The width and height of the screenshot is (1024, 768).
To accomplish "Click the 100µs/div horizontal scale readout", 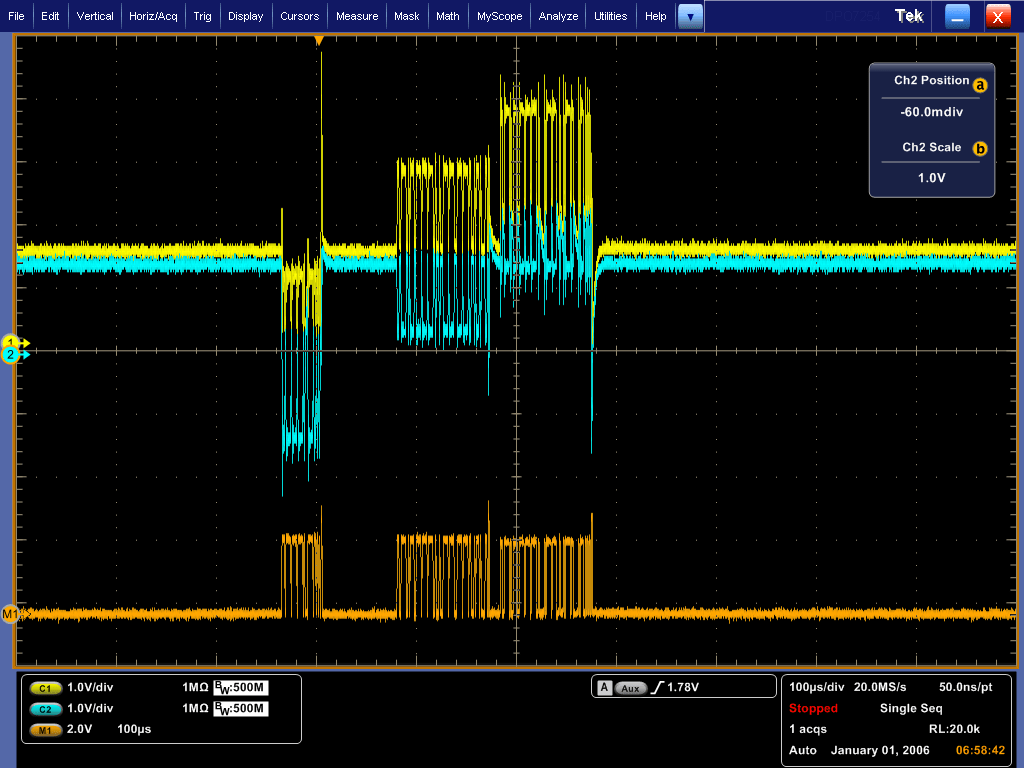I will 815,688.
